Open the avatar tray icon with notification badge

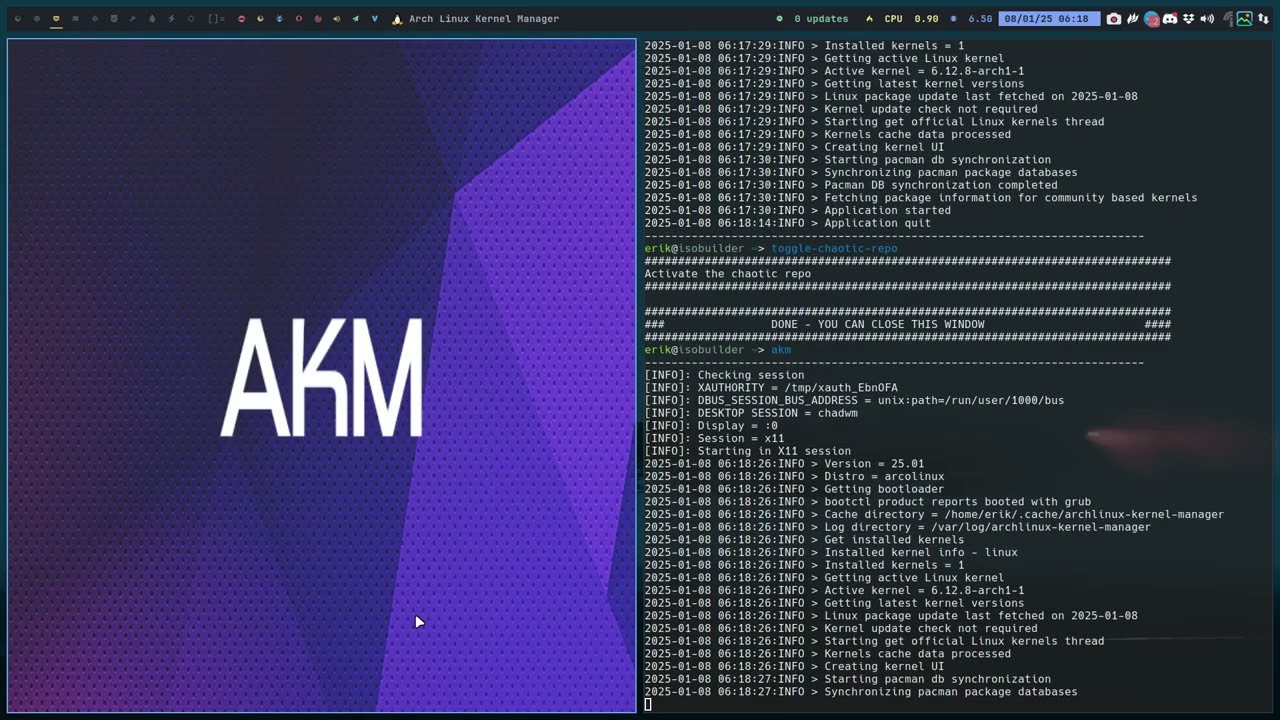1151,19
